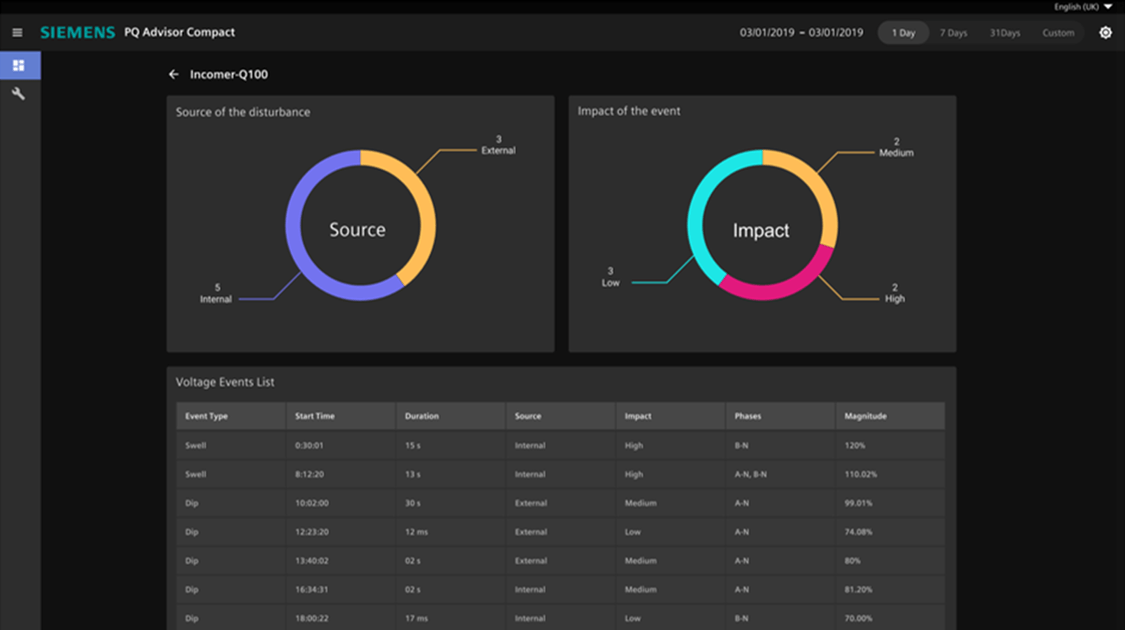Click the Siemens logo

tap(78, 33)
